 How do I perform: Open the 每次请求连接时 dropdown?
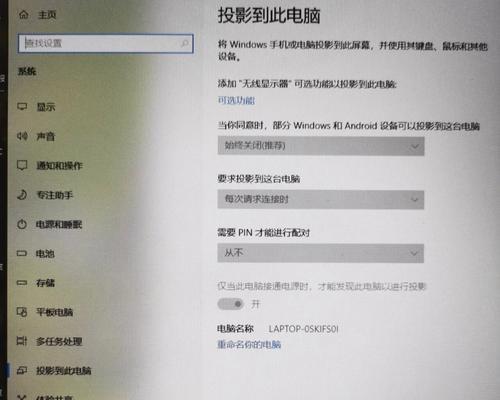[x=321, y=200]
